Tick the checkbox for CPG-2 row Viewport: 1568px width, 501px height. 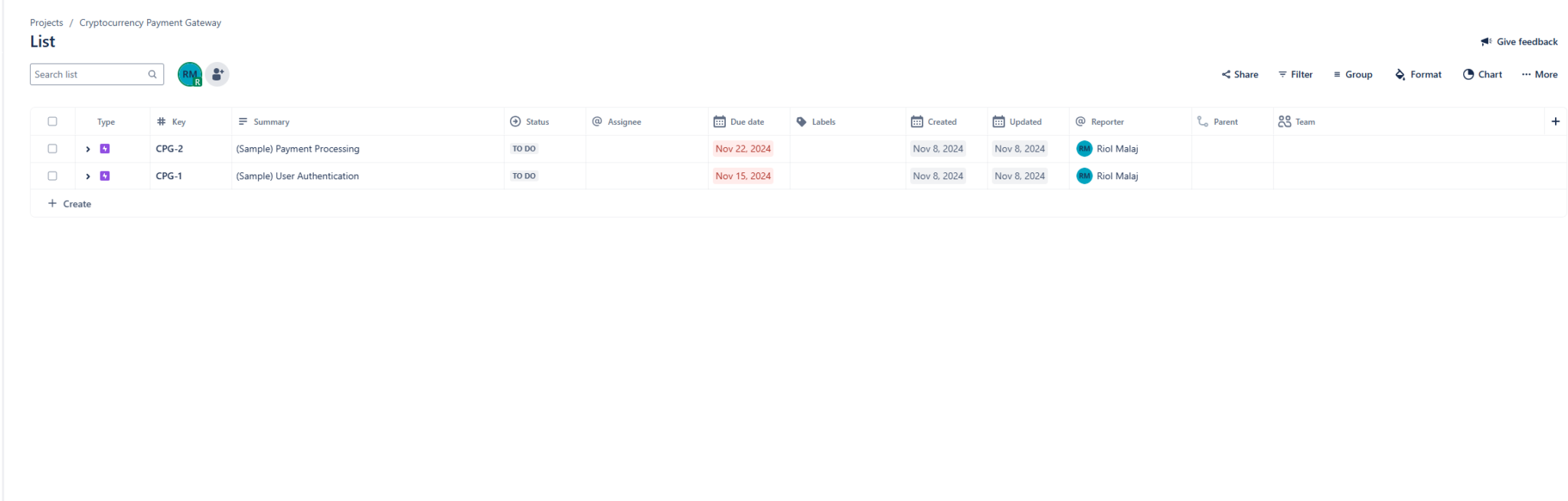click(x=53, y=149)
